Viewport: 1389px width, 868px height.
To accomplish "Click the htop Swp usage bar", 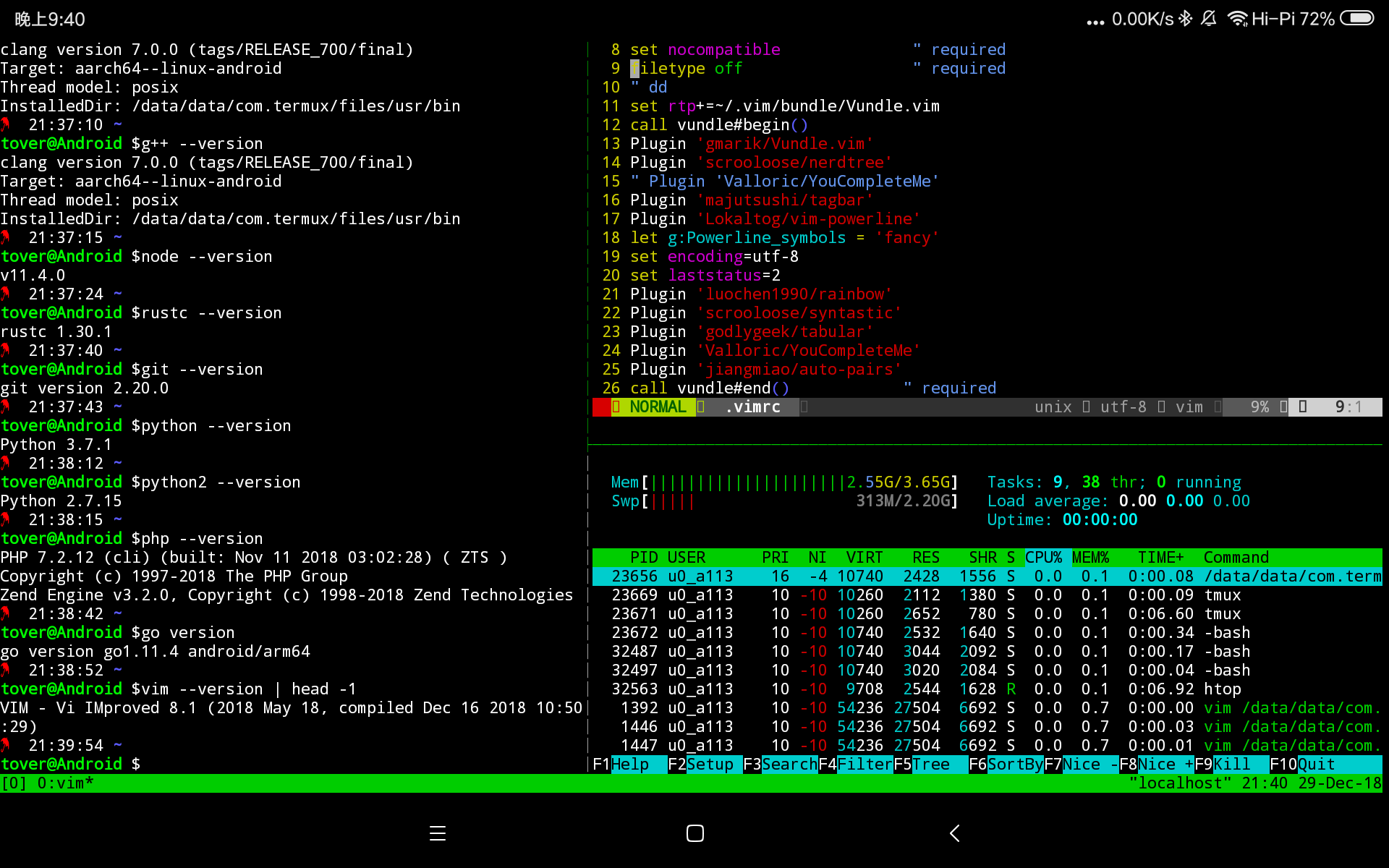I will (x=784, y=501).
